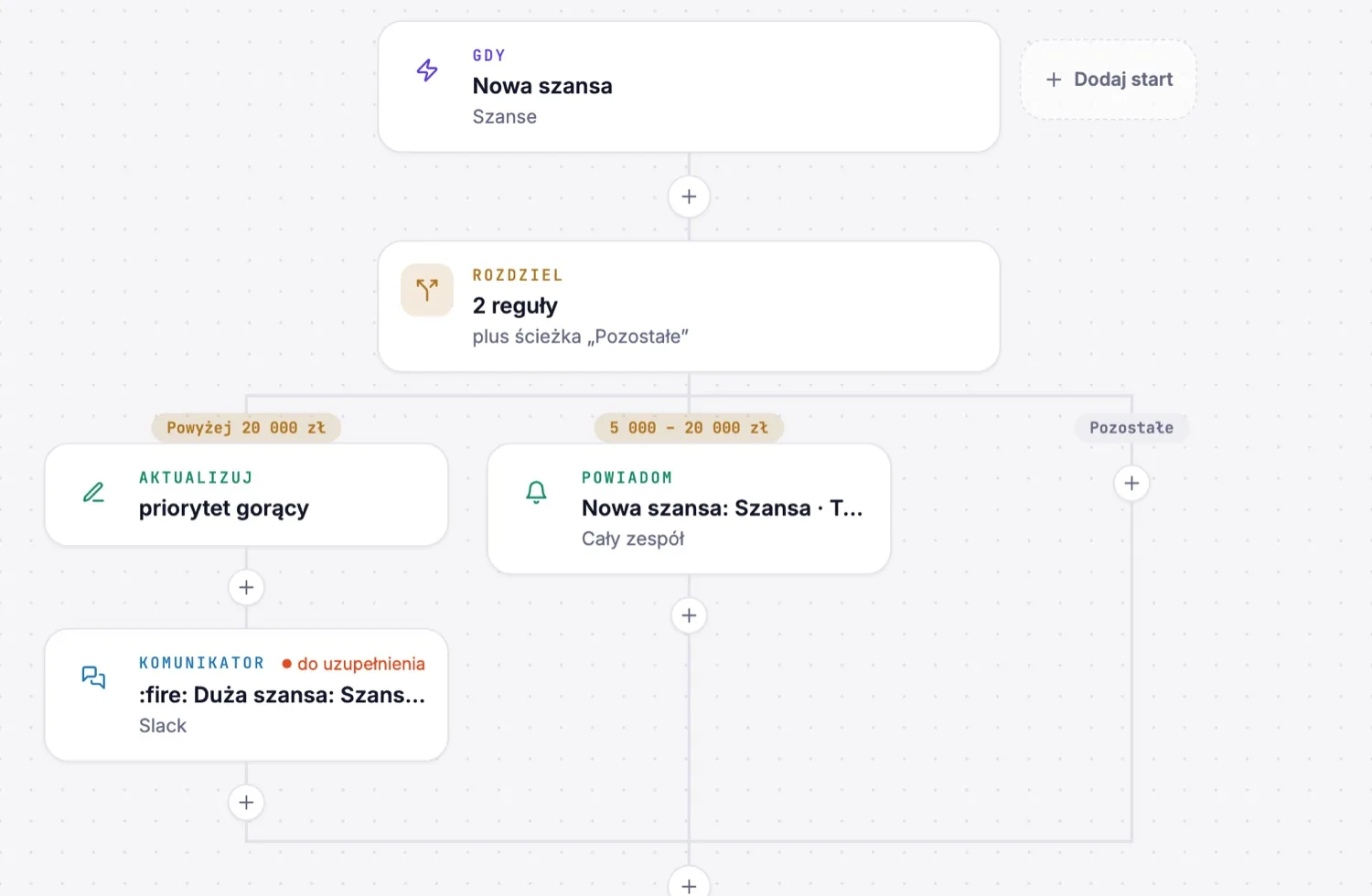This screenshot has height=896, width=1372.
Task: Click the bell Powiadom icon
Action: point(537,493)
